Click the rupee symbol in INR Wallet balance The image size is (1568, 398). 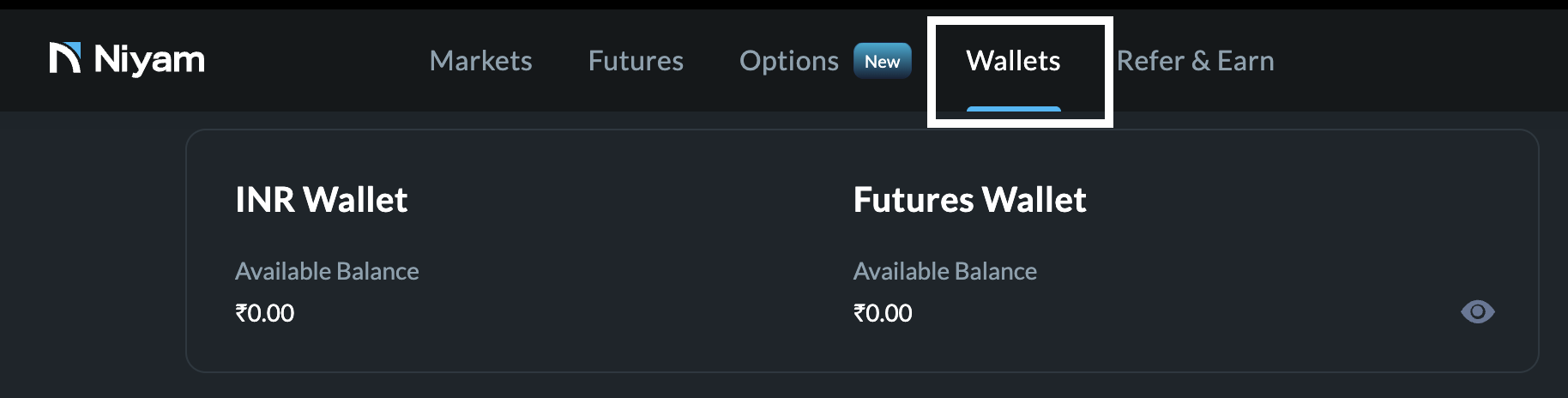(241, 313)
